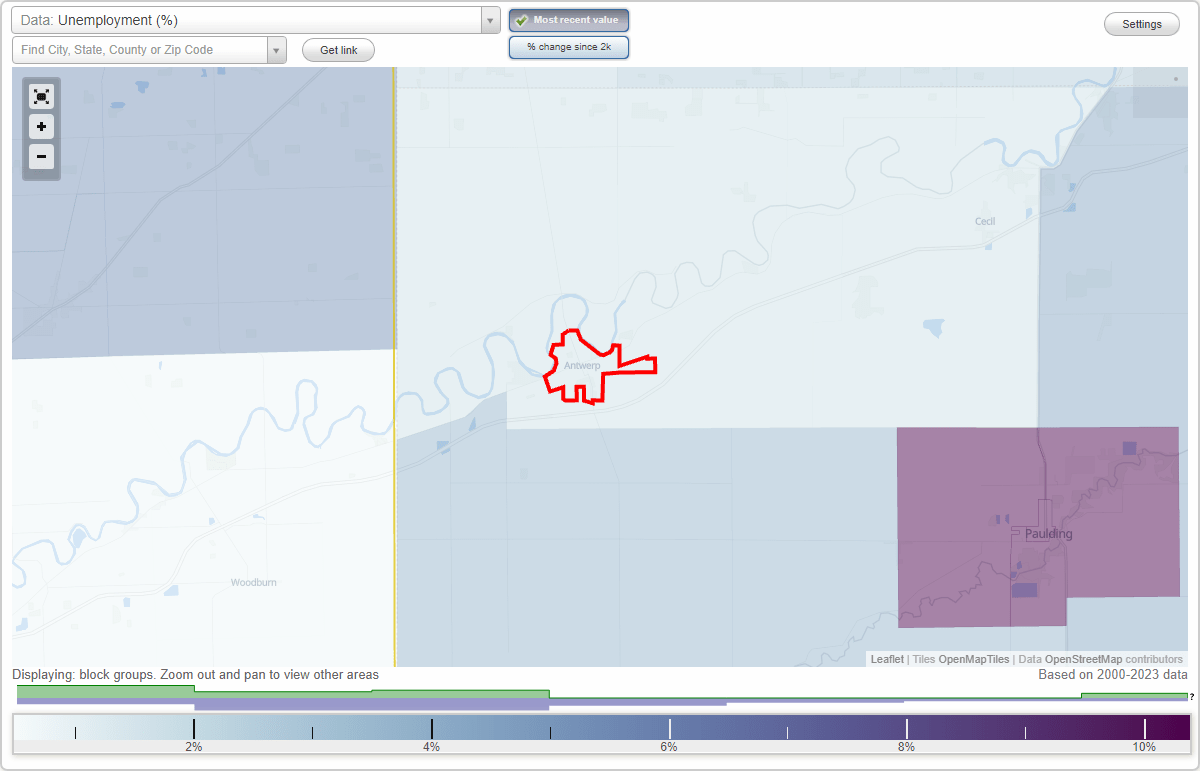1200x771 pixels.
Task: Select the Most recent value option
Action: 569,20
